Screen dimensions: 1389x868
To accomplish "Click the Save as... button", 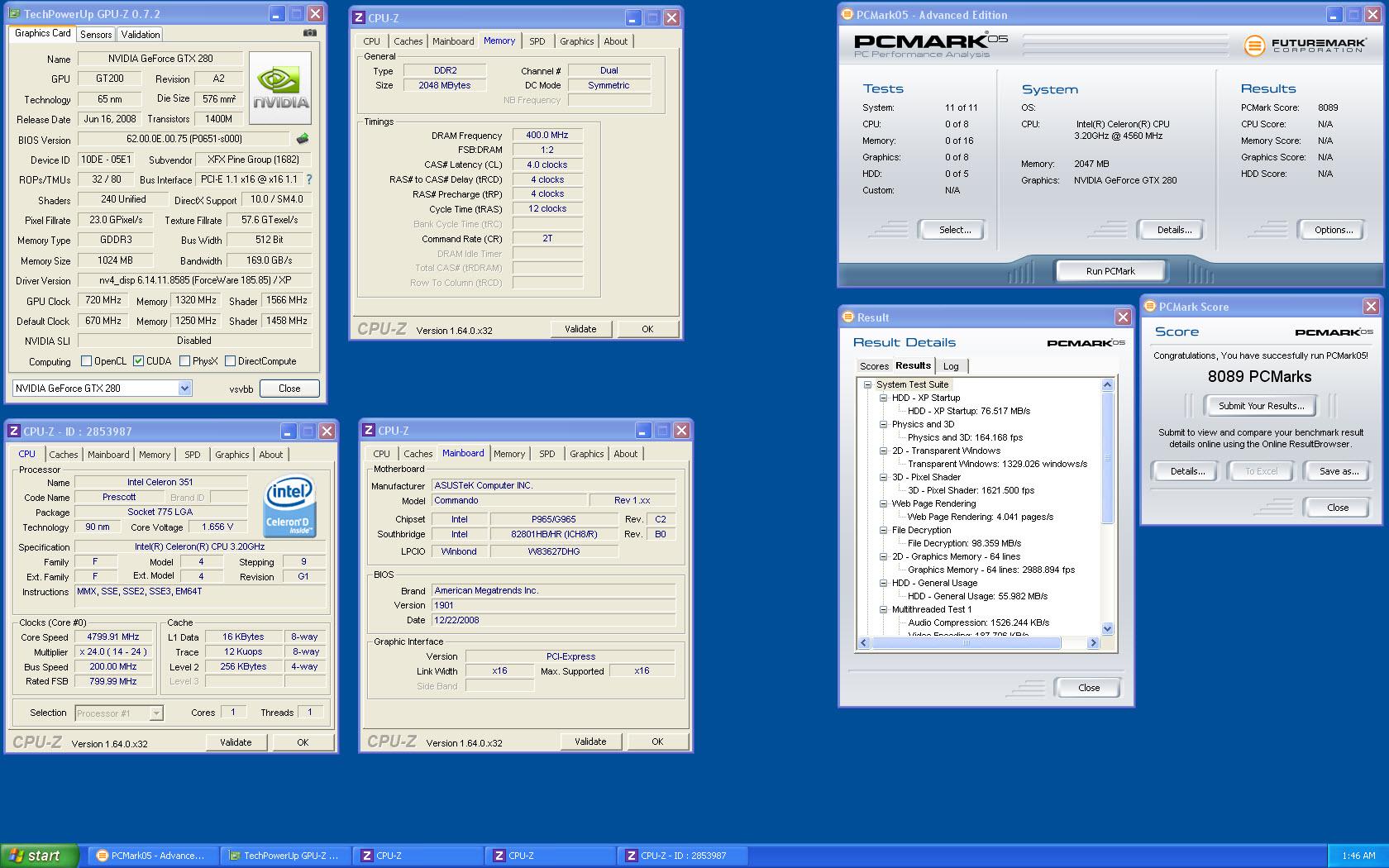I will 1339,471.
